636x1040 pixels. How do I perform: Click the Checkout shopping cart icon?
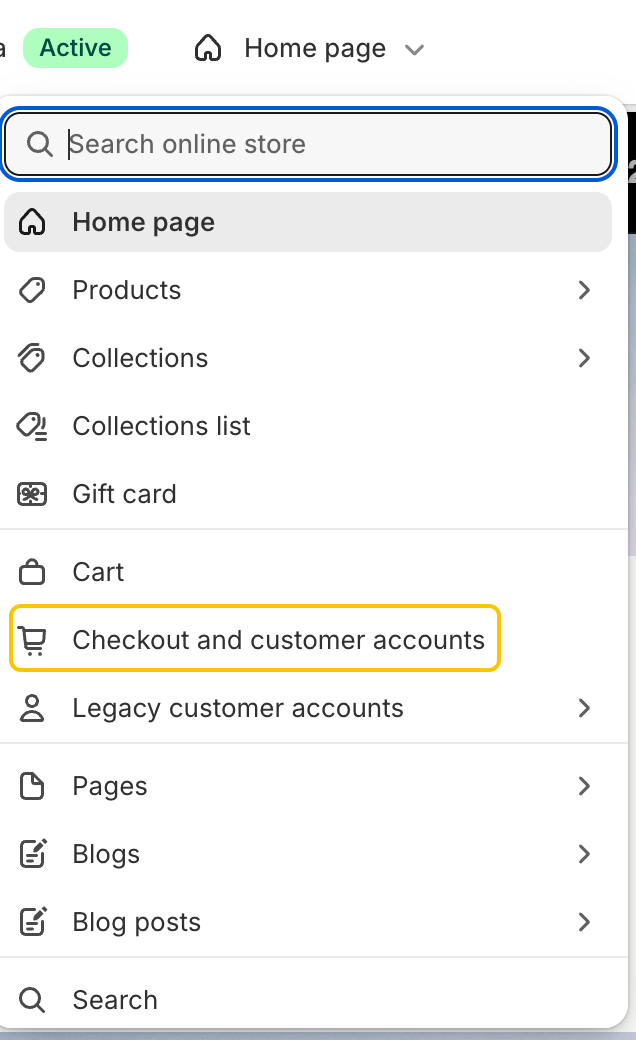pos(32,641)
